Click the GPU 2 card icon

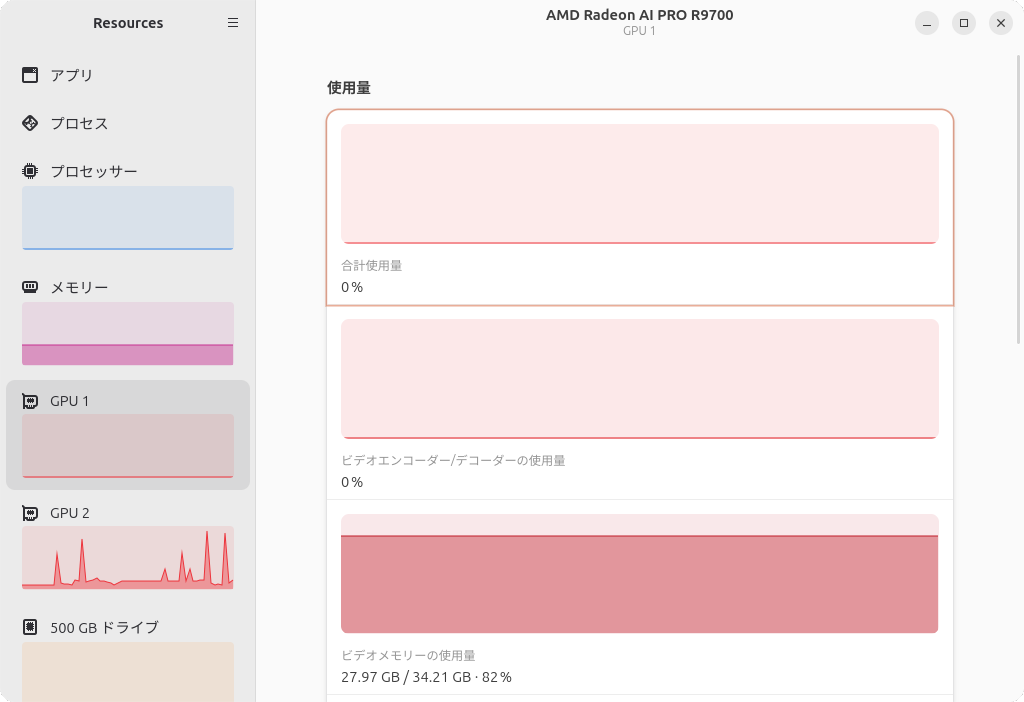tap(30, 513)
